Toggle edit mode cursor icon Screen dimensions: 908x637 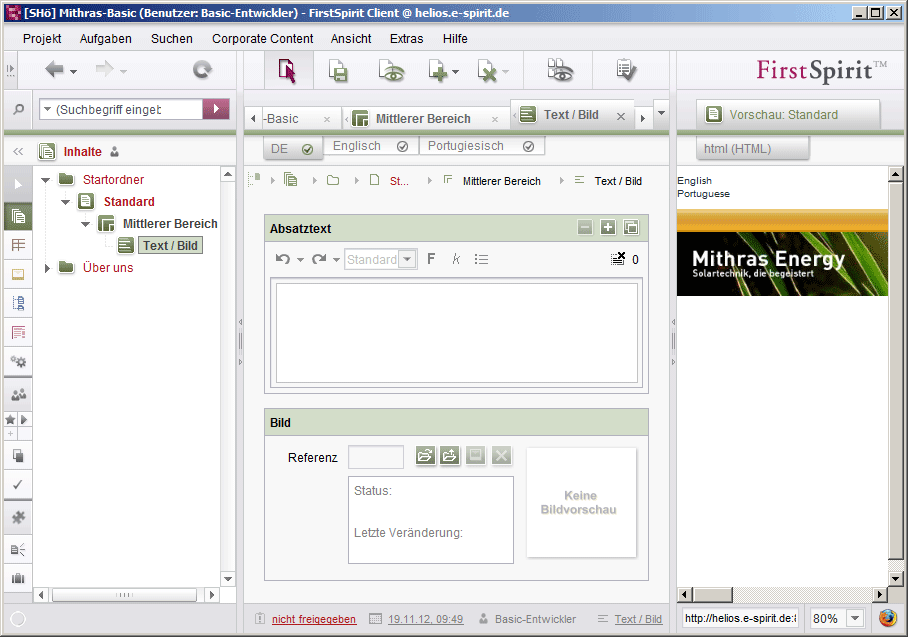point(287,71)
